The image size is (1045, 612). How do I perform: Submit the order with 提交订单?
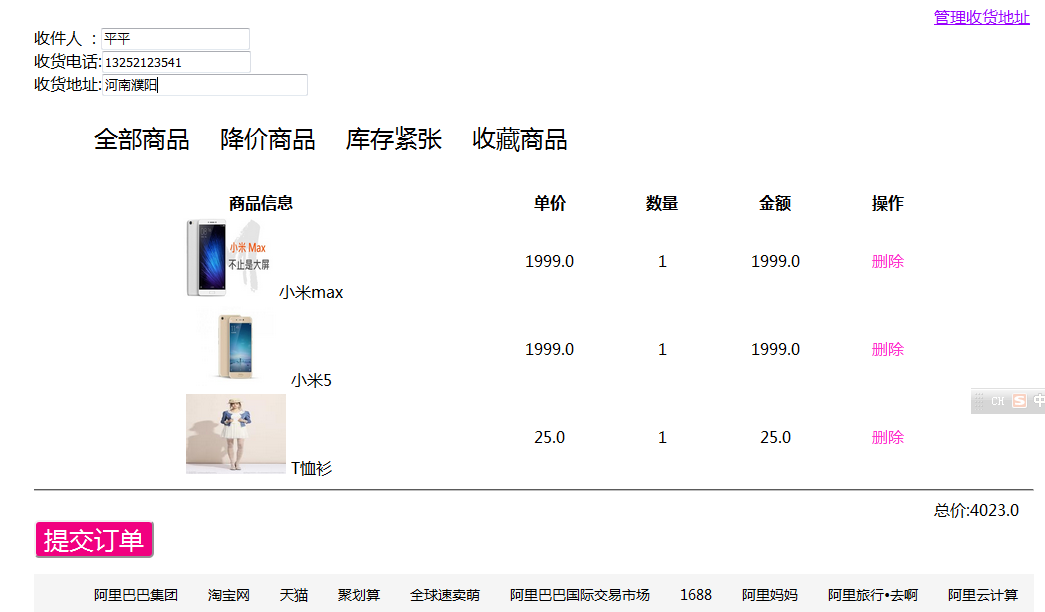pos(94,540)
